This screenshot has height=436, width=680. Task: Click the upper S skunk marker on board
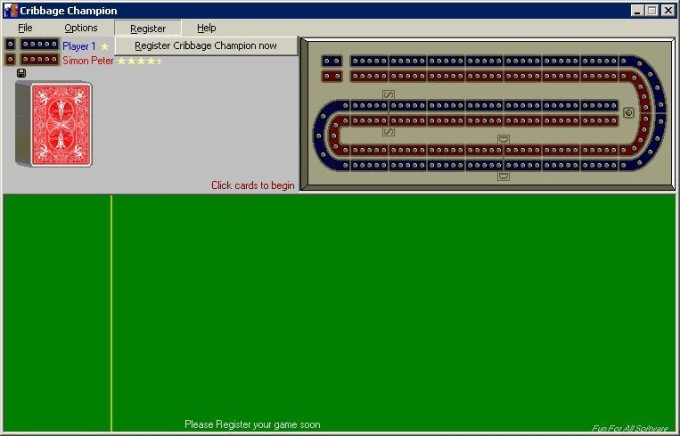pyautogui.click(x=388, y=94)
